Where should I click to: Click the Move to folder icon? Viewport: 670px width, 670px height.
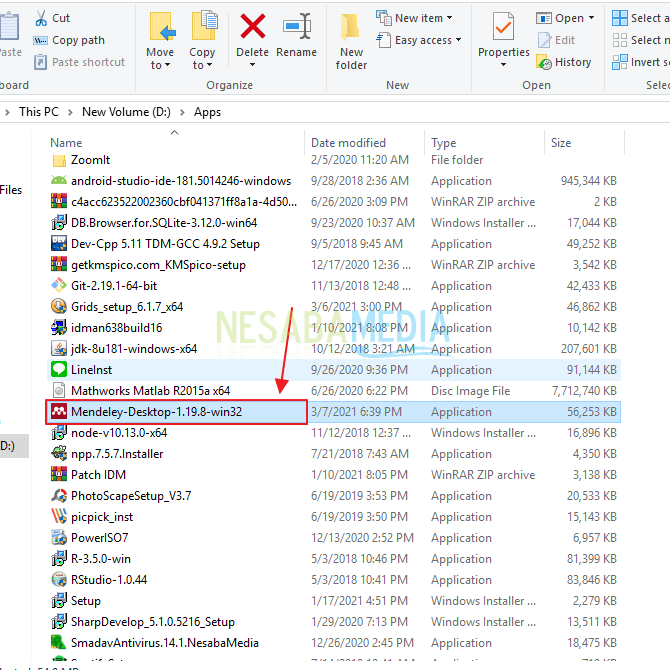point(162,27)
